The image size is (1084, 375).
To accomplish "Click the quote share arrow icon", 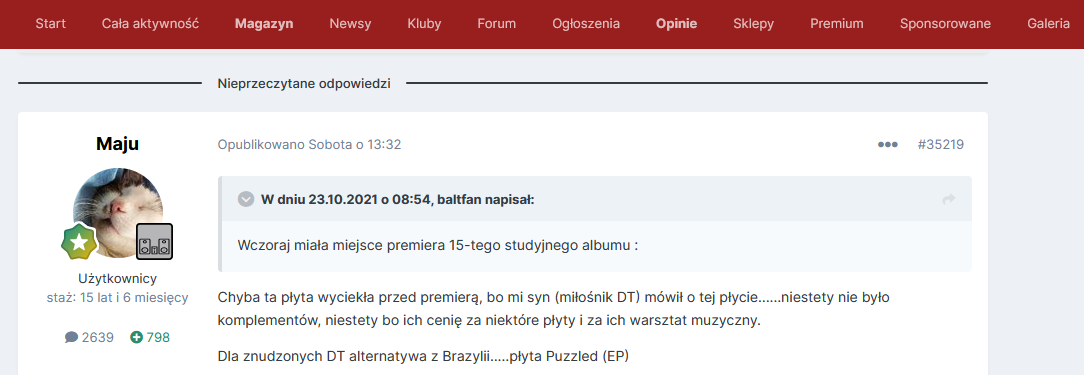I will click(948, 199).
